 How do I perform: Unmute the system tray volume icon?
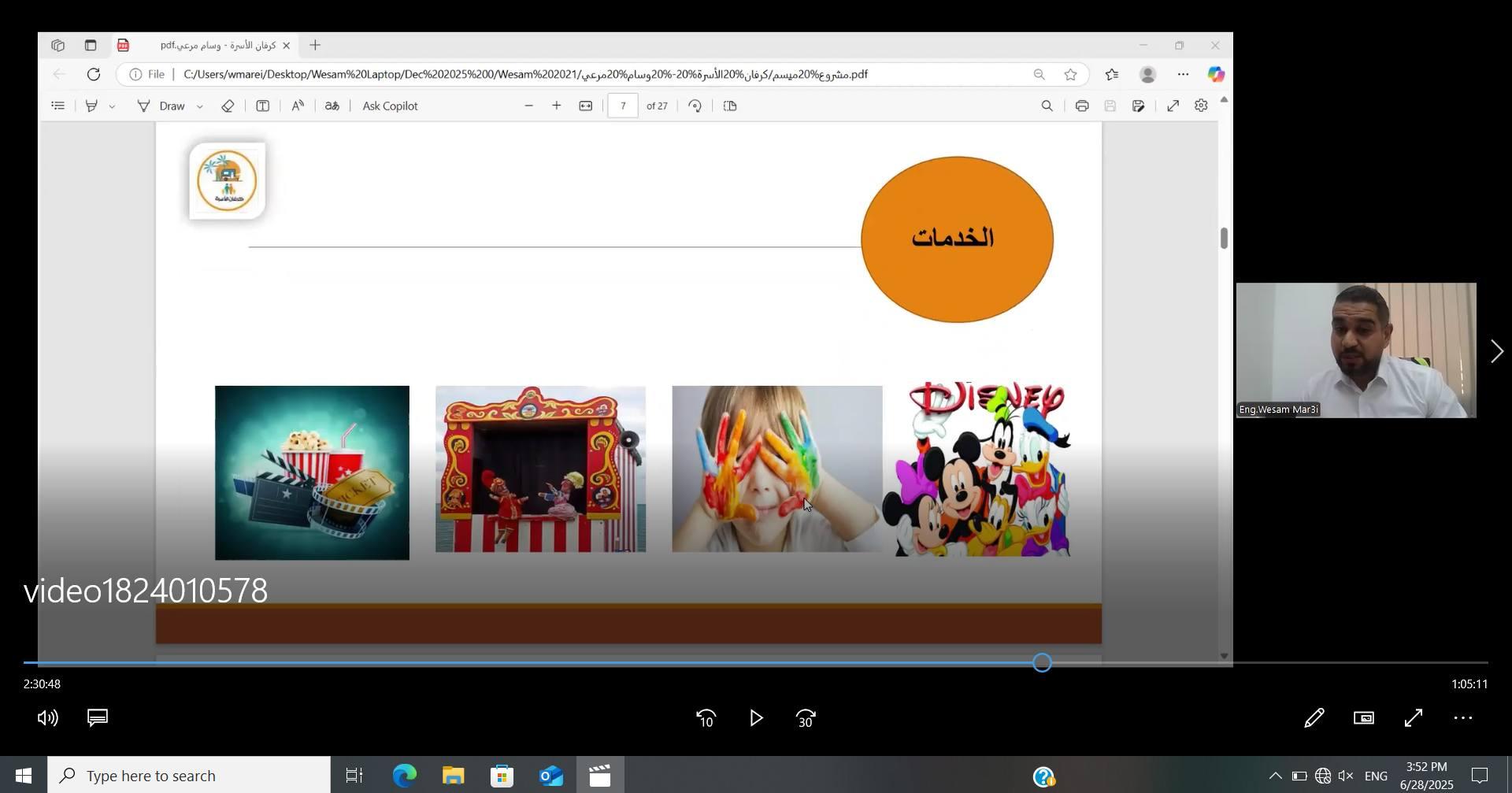tap(1346, 776)
